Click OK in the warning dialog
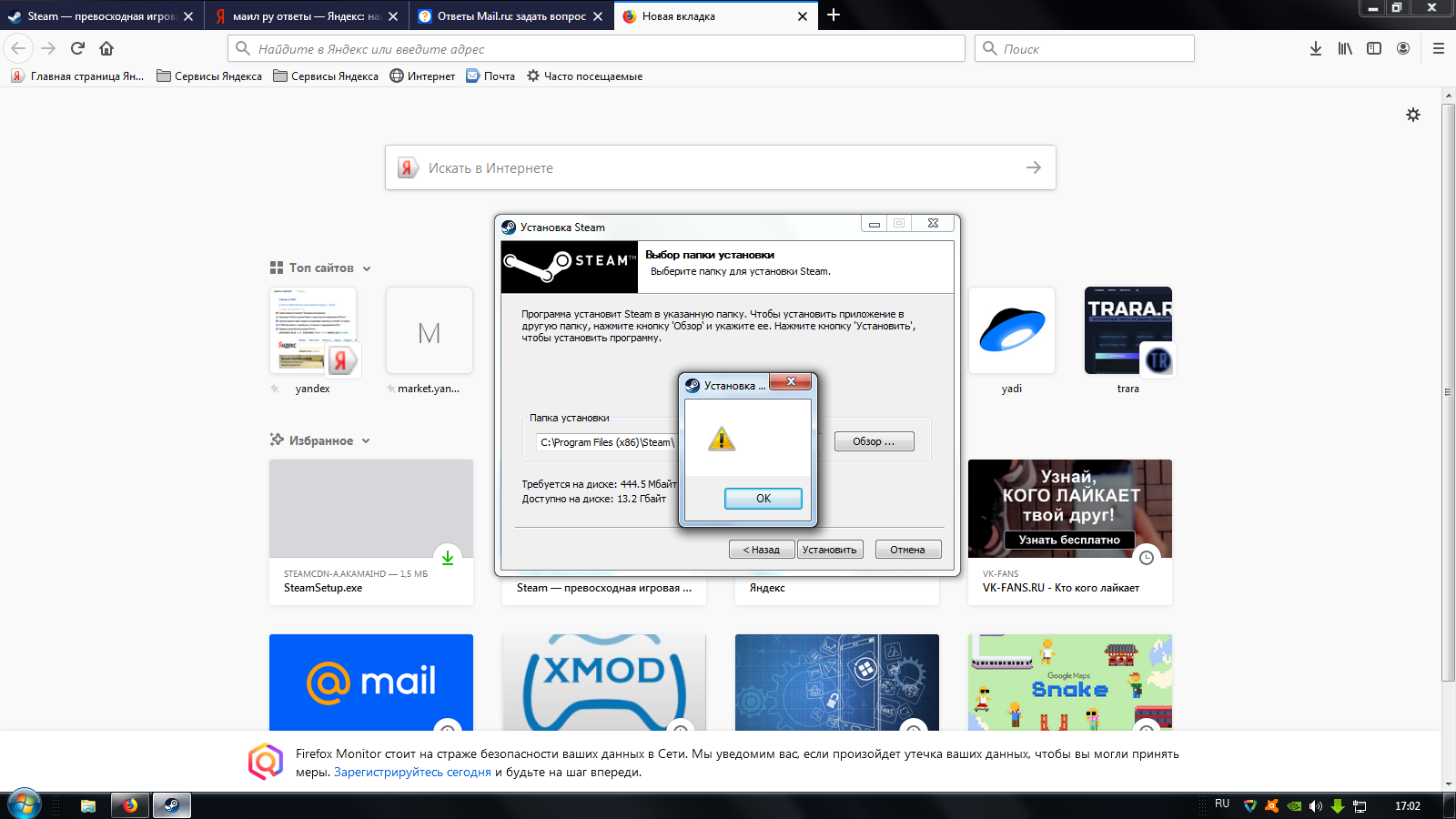 coord(763,499)
